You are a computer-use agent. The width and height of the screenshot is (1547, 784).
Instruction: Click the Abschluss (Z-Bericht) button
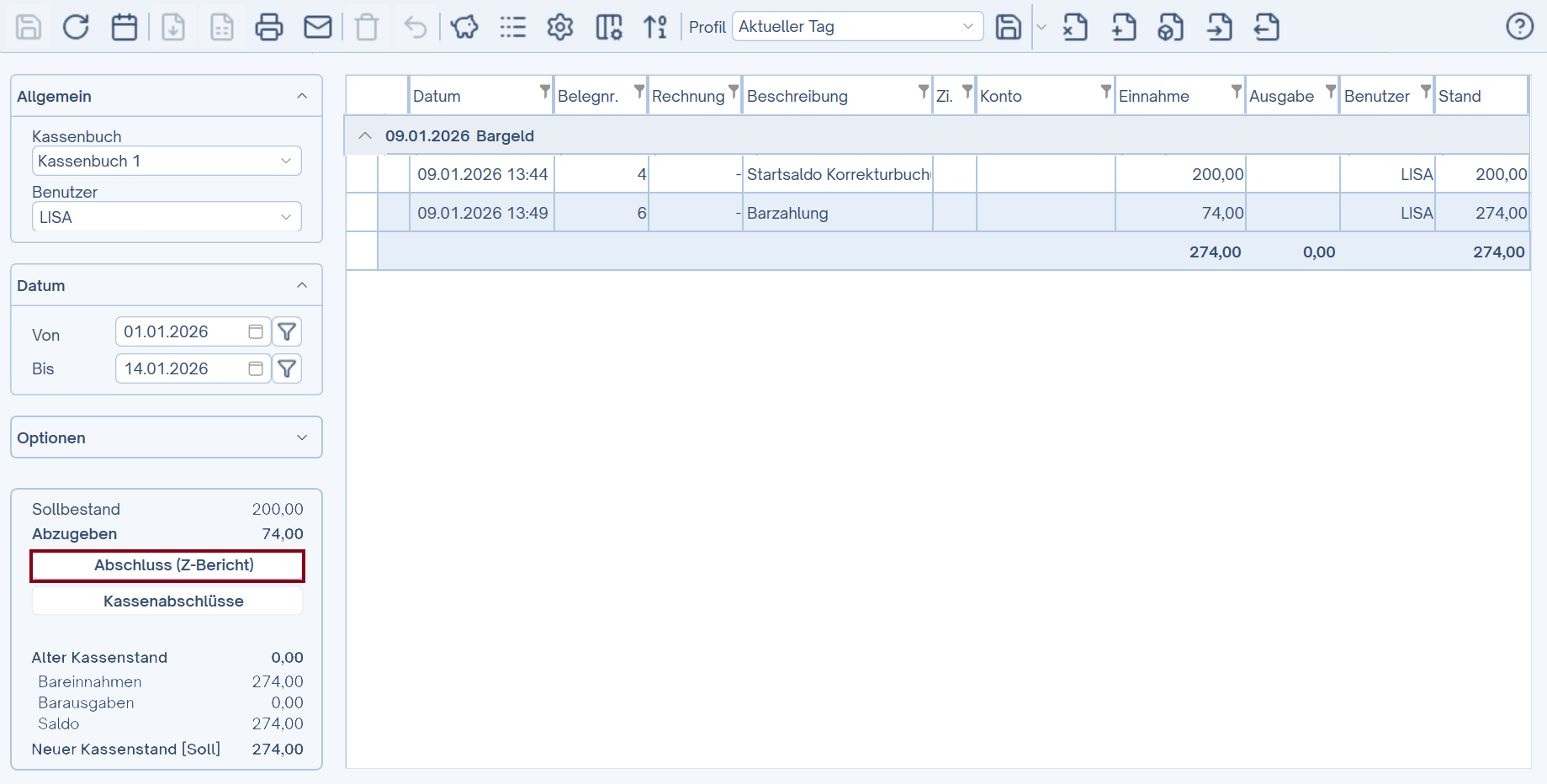click(x=167, y=565)
